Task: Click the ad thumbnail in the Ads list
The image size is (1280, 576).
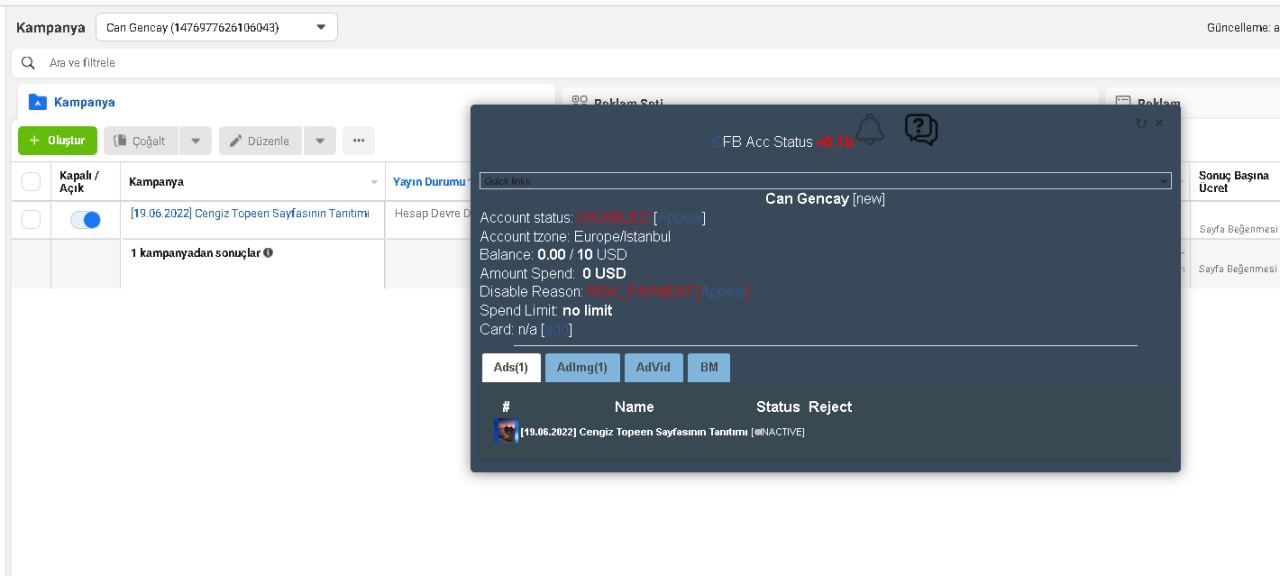Action: [x=506, y=431]
